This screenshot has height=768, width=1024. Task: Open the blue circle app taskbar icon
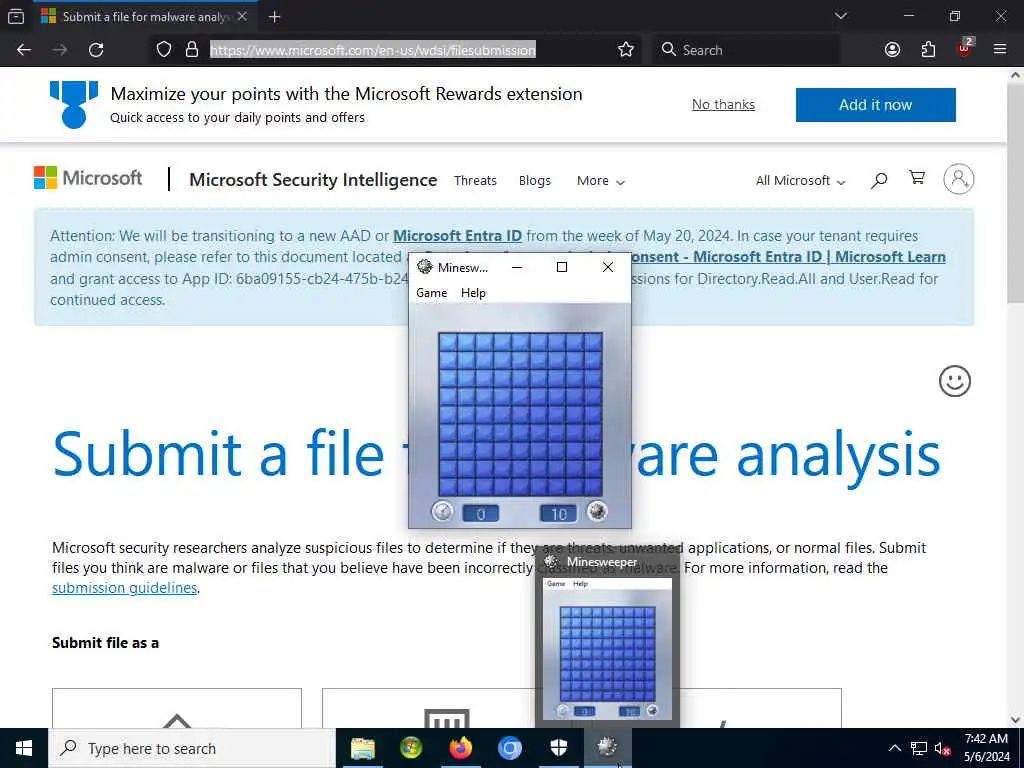tap(509, 748)
